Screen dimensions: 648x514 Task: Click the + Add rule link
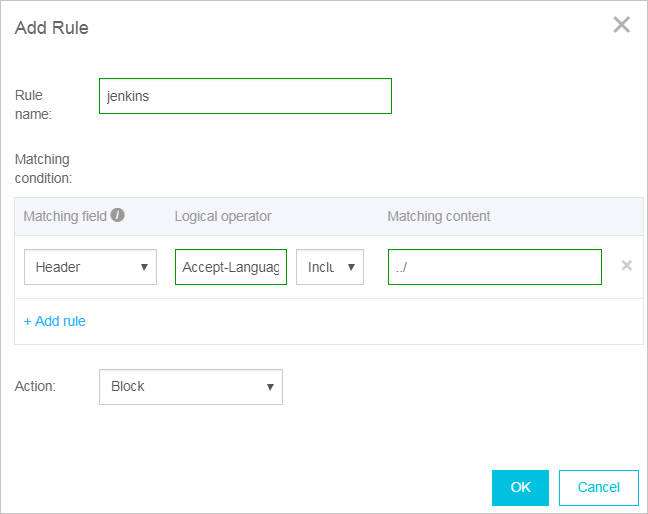click(x=54, y=321)
